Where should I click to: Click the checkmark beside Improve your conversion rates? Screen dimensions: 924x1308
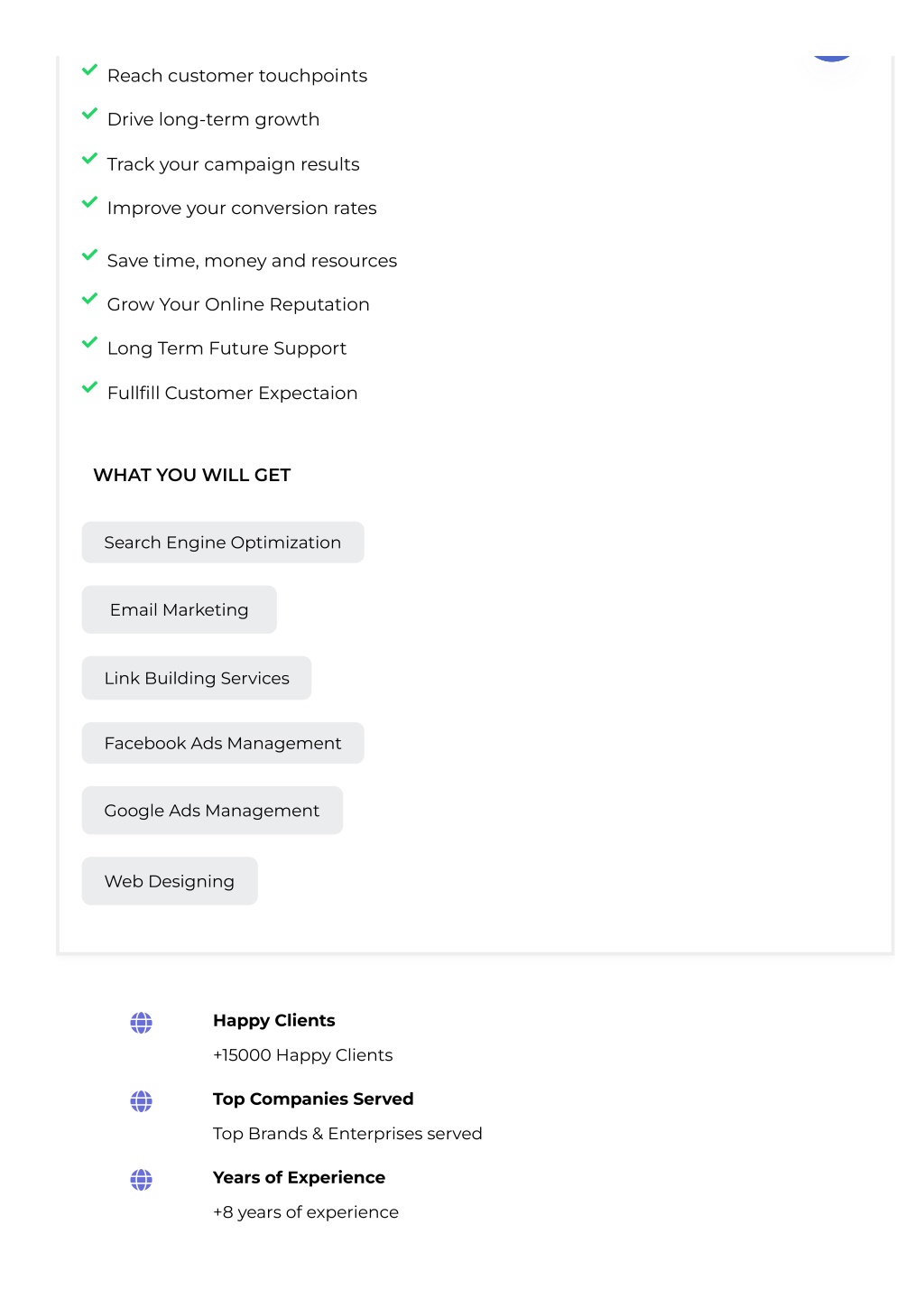(89, 202)
